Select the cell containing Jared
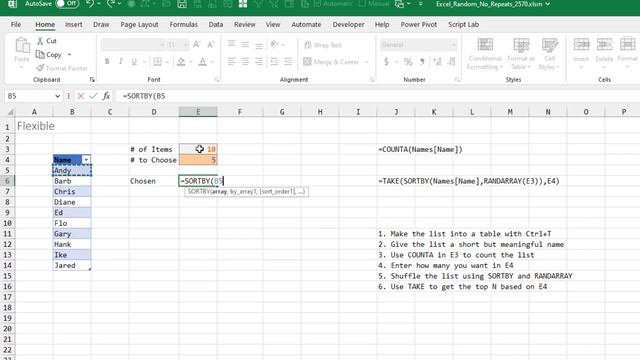The width and height of the screenshot is (640, 360). coord(72,265)
